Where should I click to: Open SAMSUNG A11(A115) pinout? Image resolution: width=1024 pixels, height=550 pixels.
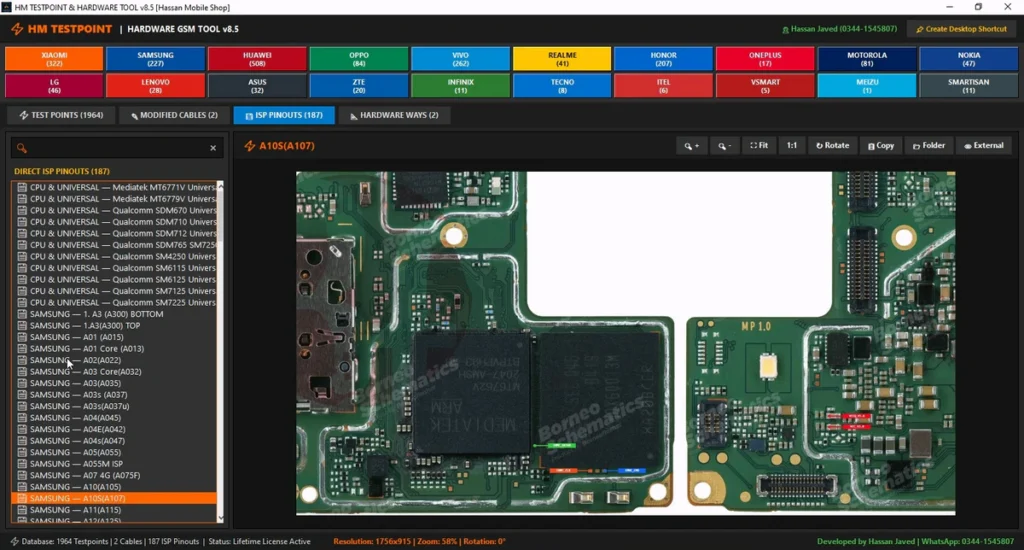point(115,510)
